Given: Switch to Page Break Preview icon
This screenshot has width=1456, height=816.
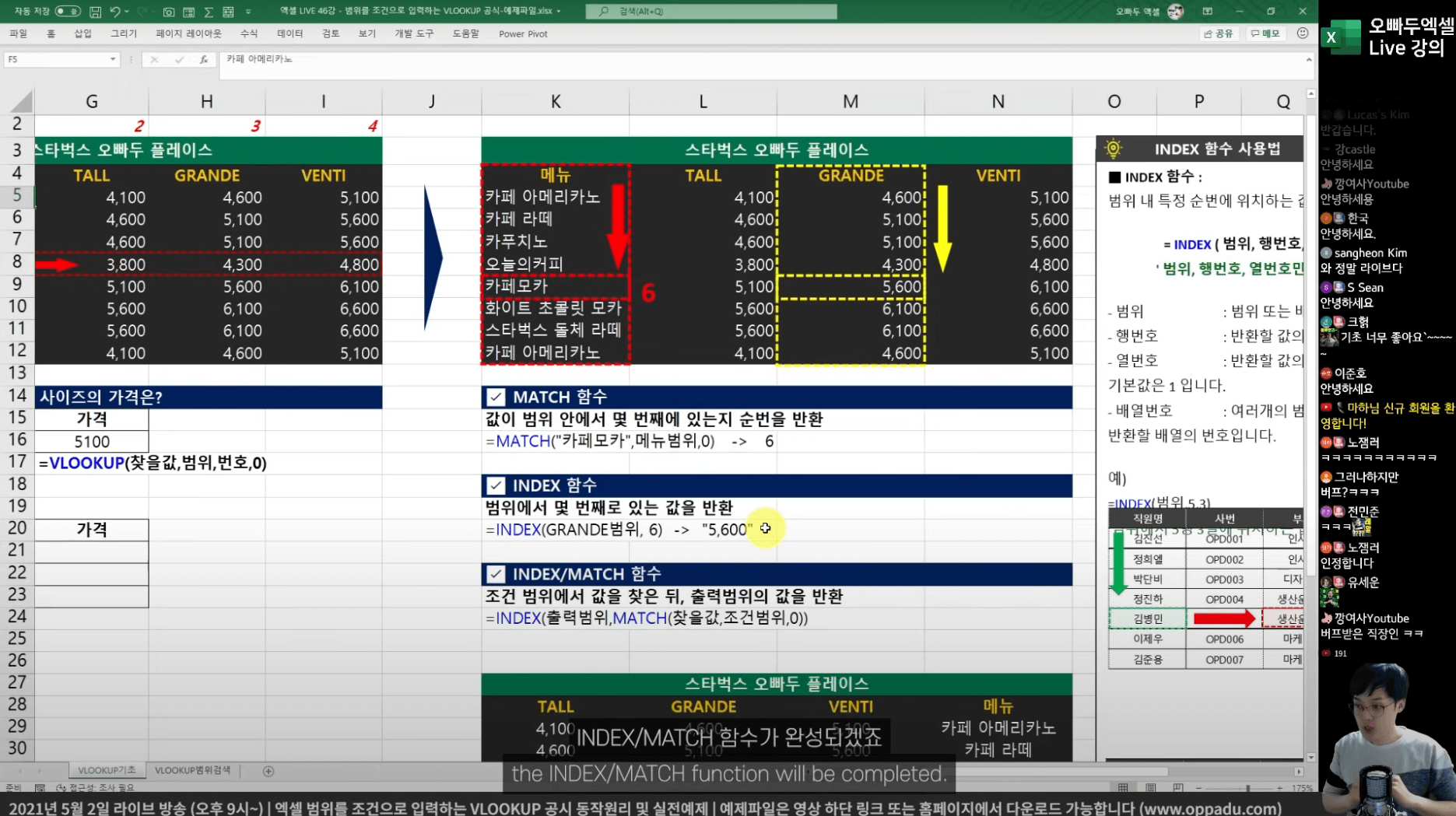Looking at the screenshot, I should coord(1177,788).
